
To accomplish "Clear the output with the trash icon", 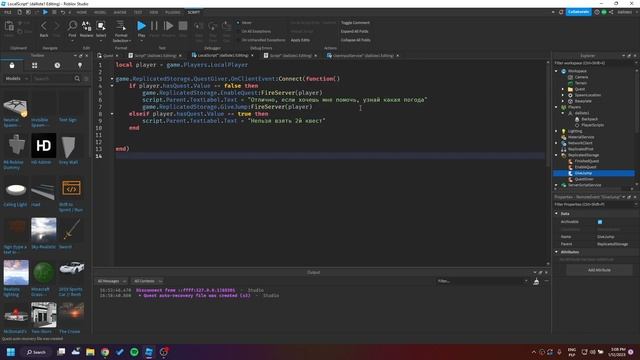I will click(x=536, y=281).
